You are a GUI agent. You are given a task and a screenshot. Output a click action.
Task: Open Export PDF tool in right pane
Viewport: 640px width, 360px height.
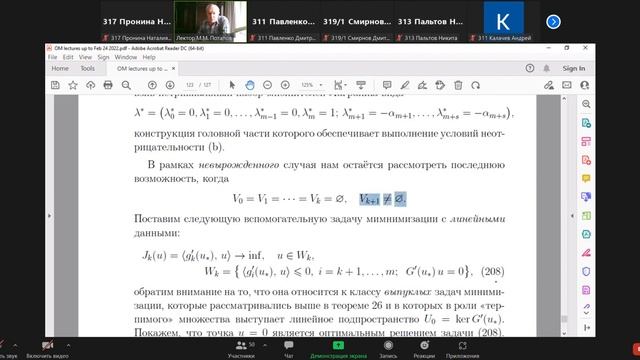click(586, 123)
